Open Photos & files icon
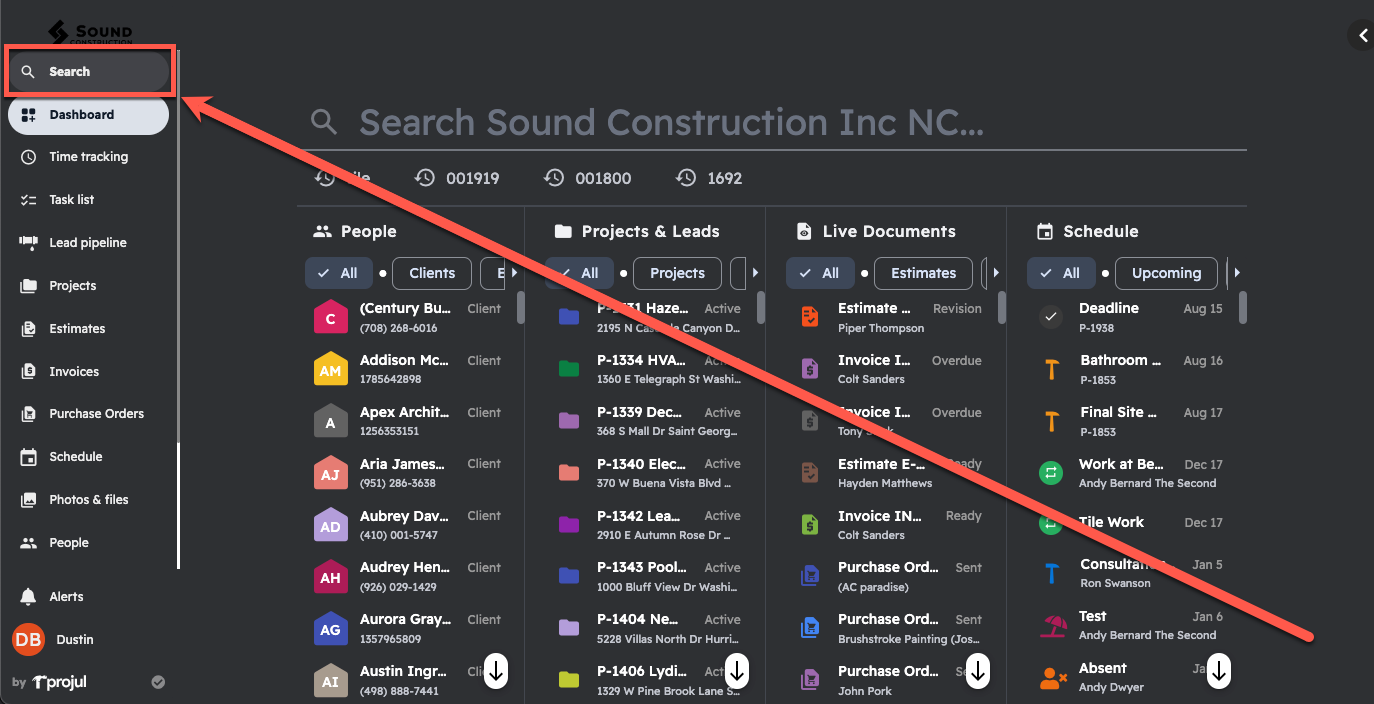 click(29, 500)
